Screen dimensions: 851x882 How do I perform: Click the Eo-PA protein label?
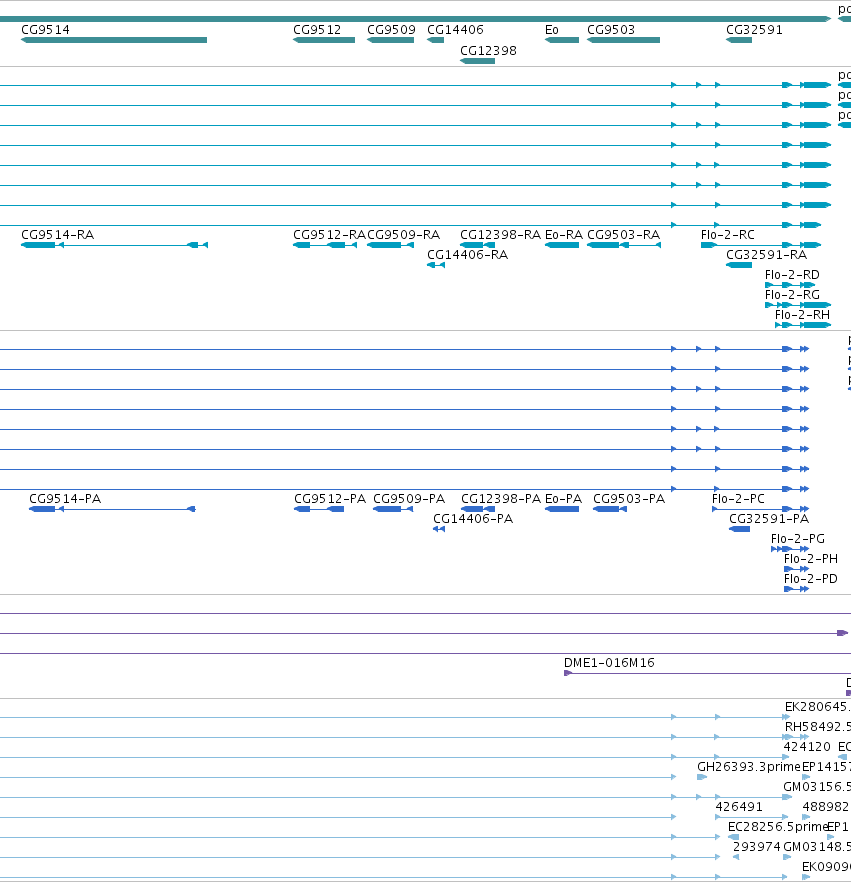[564, 499]
